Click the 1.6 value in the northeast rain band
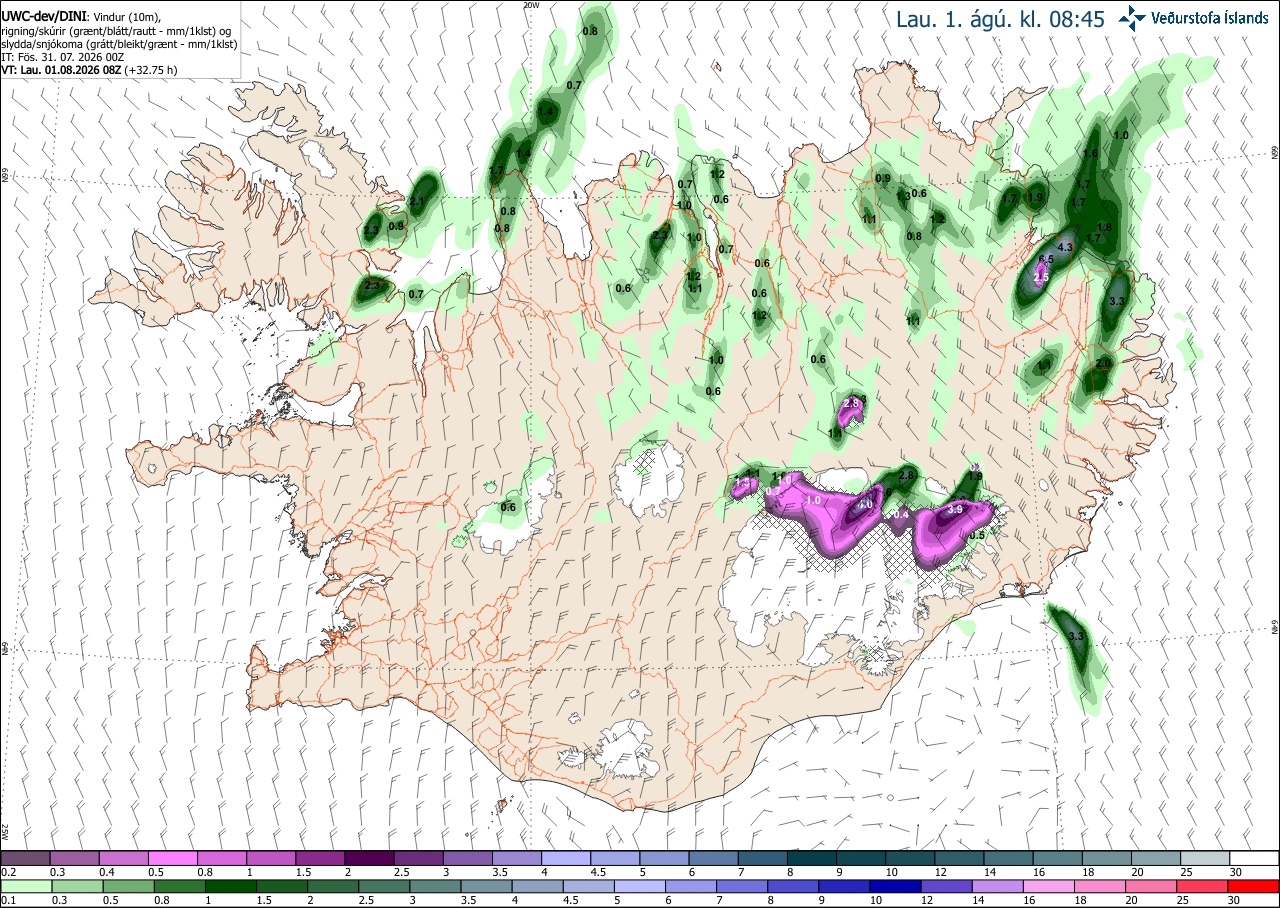This screenshot has width=1280, height=908. [1091, 153]
